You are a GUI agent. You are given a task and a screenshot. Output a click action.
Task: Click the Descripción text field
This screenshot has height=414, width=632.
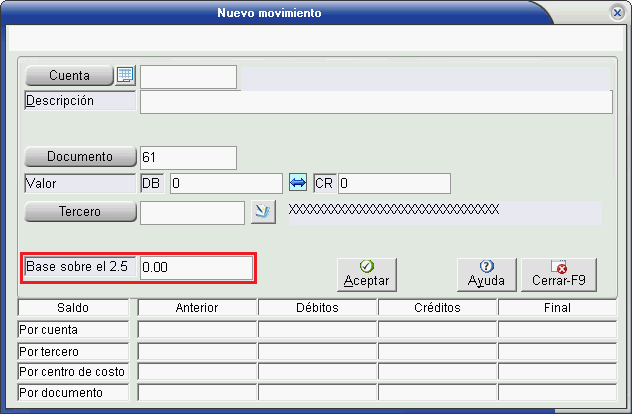pyautogui.click(x=375, y=102)
